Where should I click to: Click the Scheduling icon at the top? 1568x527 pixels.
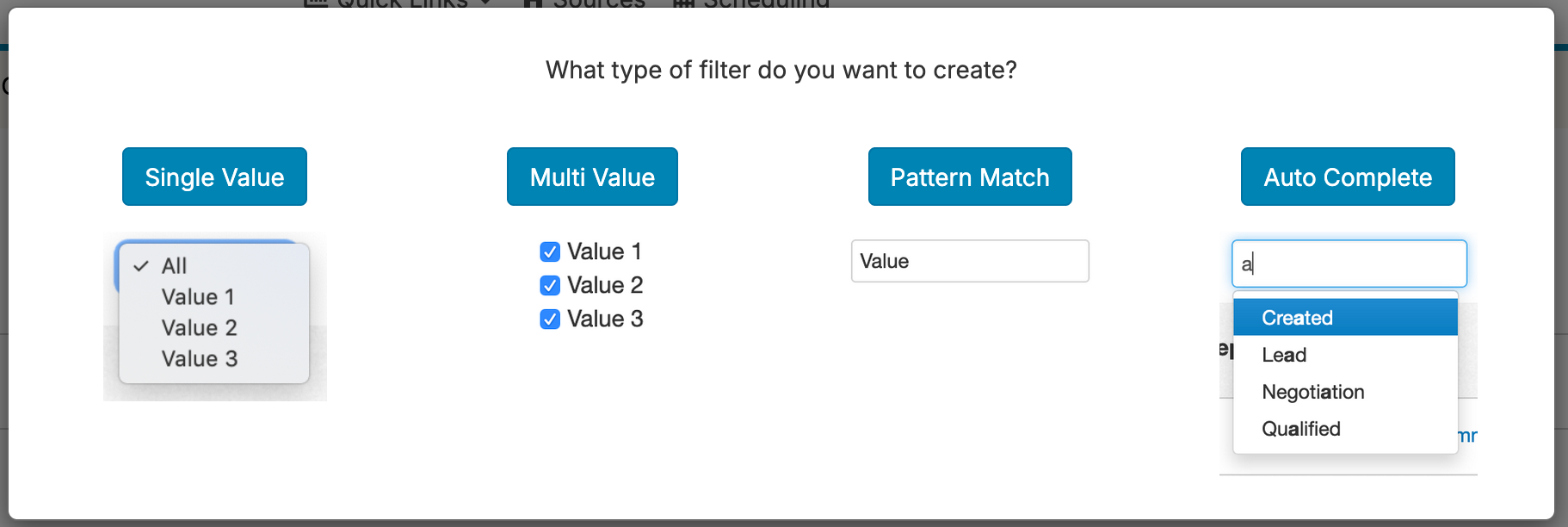tap(684, 5)
